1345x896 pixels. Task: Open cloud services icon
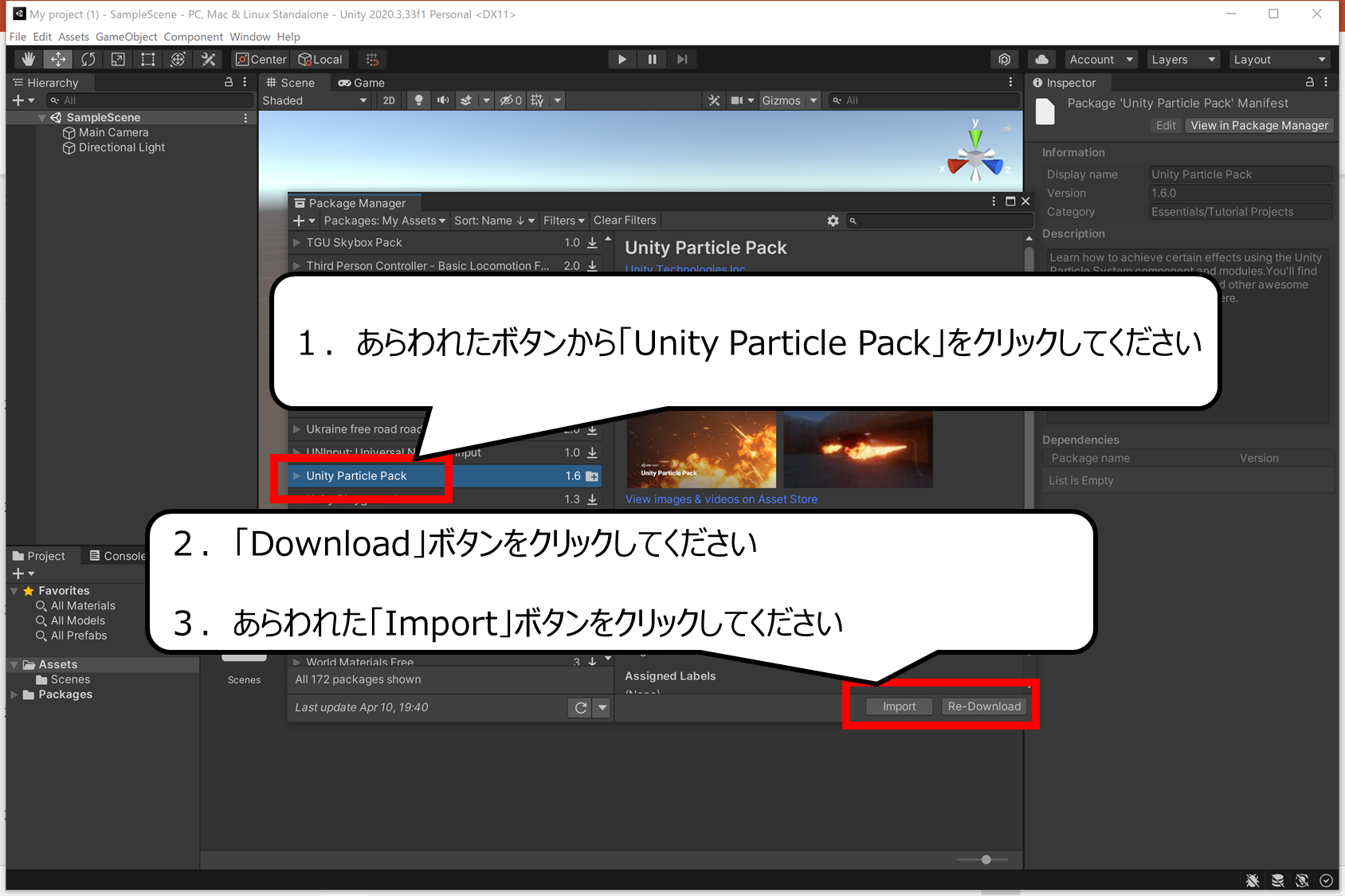click(x=1041, y=60)
